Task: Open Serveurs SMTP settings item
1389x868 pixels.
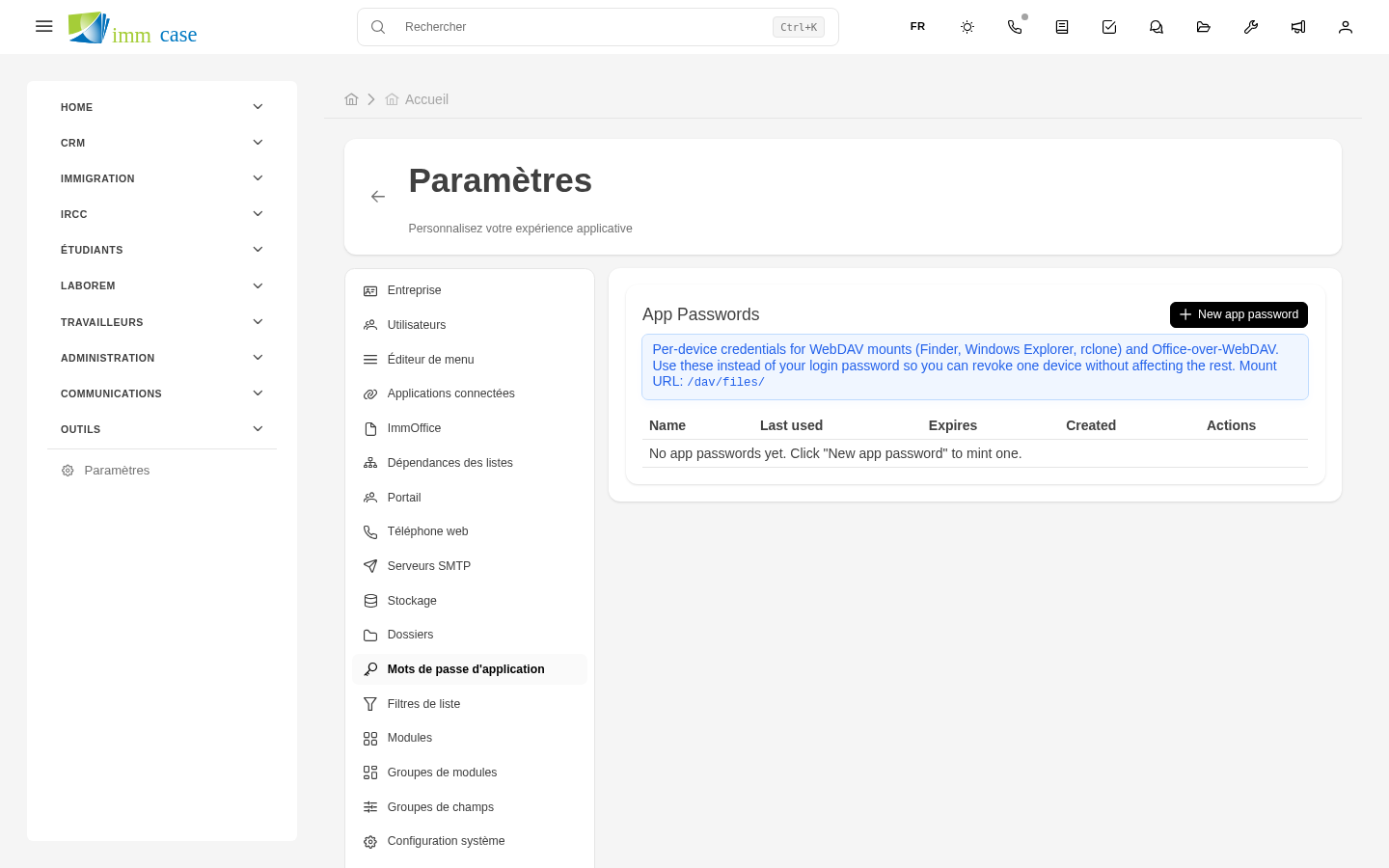Action: pos(470,566)
